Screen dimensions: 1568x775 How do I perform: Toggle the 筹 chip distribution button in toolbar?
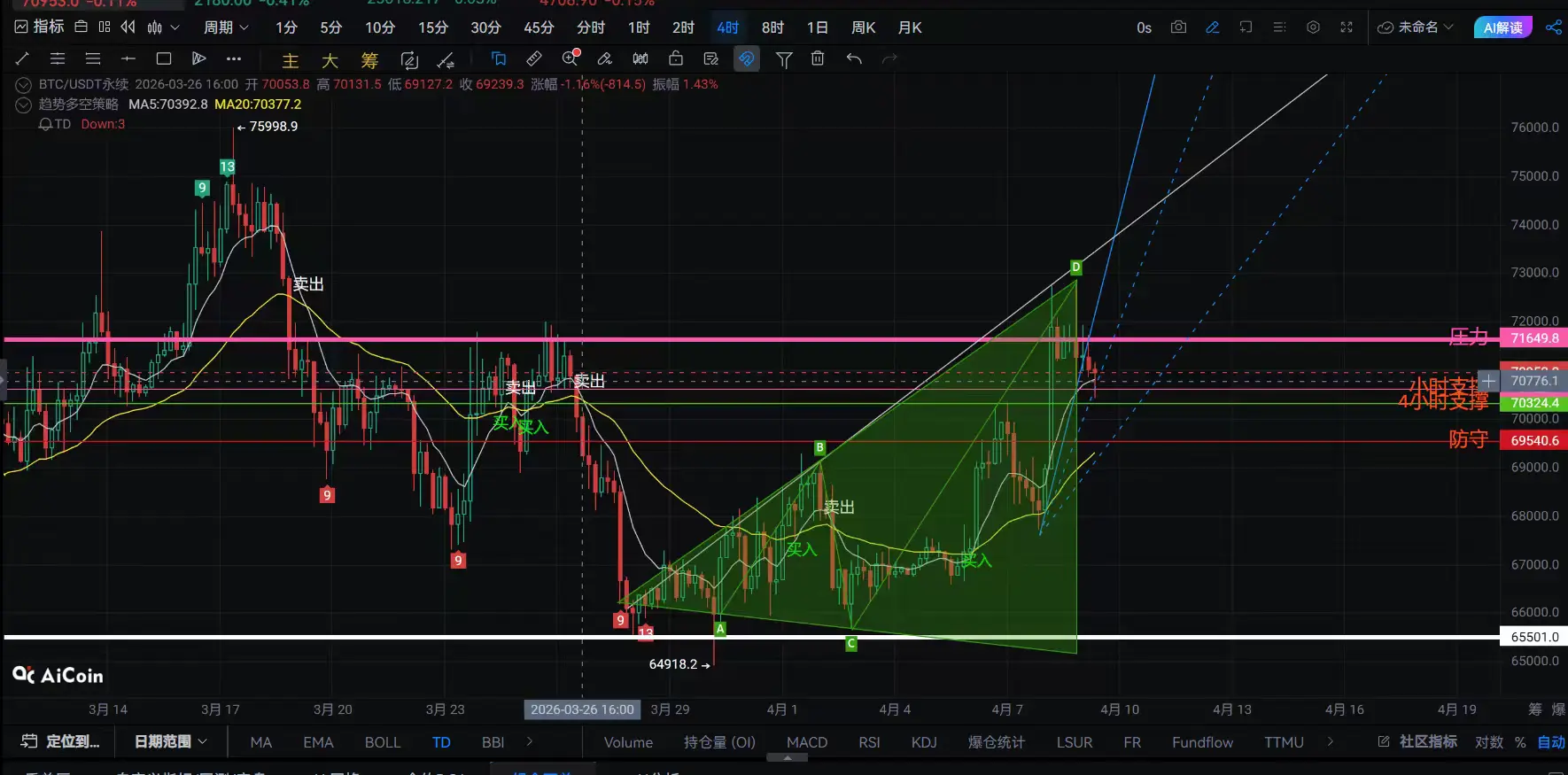369,60
